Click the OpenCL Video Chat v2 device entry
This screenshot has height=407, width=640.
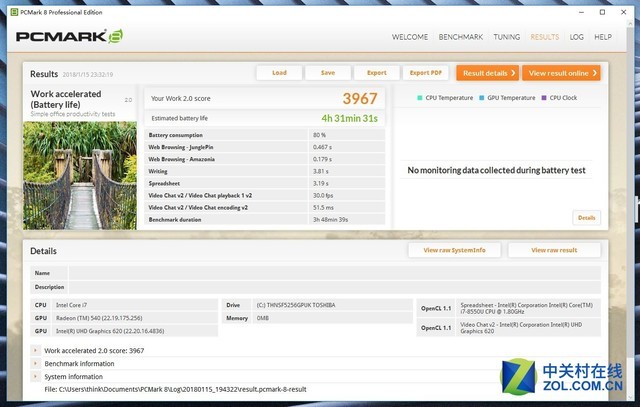(x=521, y=328)
